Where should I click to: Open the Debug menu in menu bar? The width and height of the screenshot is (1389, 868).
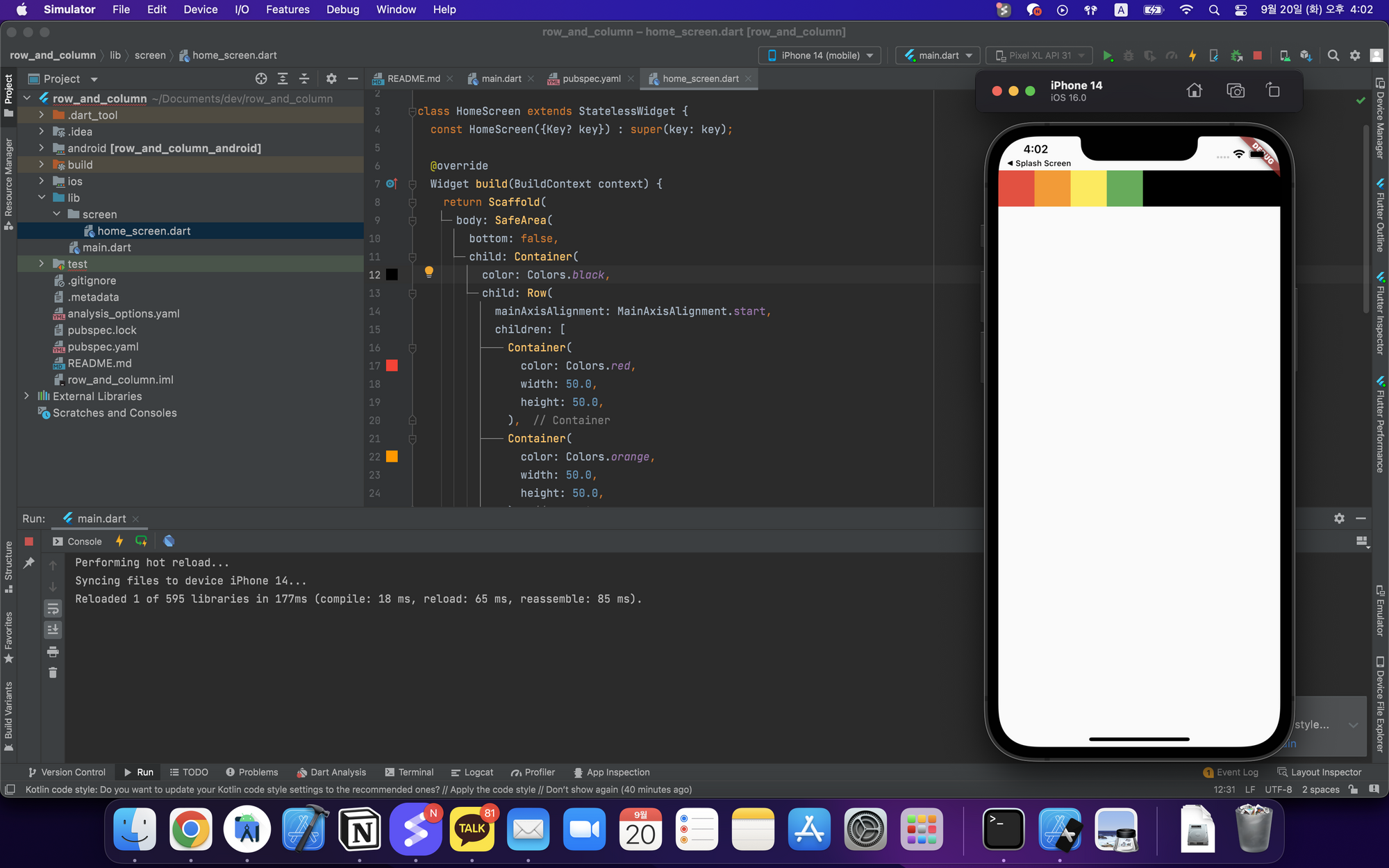click(342, 10)
